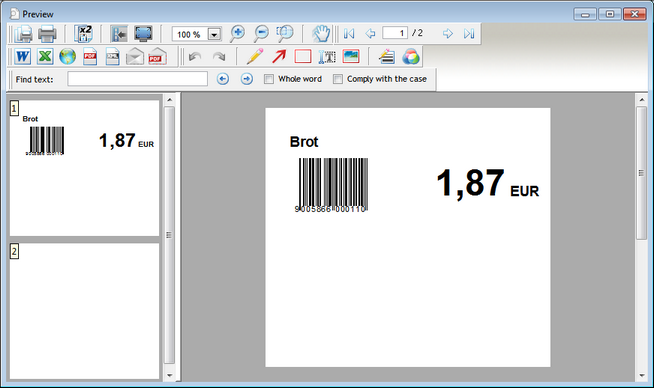Choose the red rectangle shape tool
Screen dimensions: 654x388
point(303,56)
